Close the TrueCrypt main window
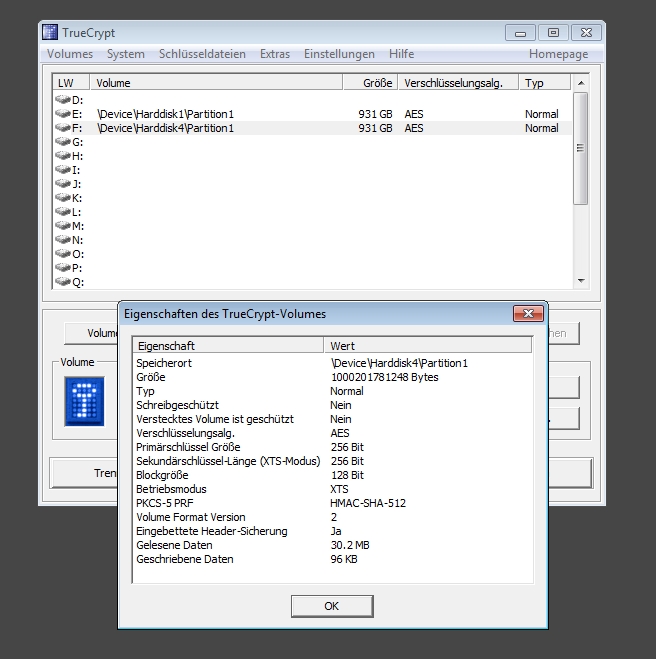The width and height of the screenshot is (656, 659). (586, 33)
